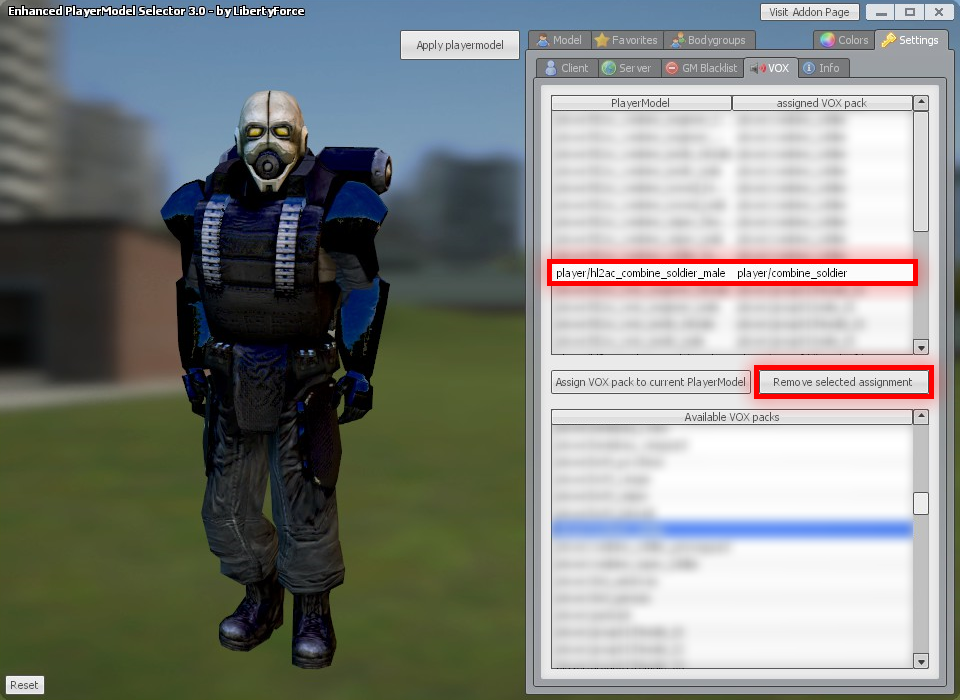This screenshot has width=960, height=700.
Task: Switch to the GM Blacklist sub-tab
Action: pyautogui.click(x=702, y=68)
